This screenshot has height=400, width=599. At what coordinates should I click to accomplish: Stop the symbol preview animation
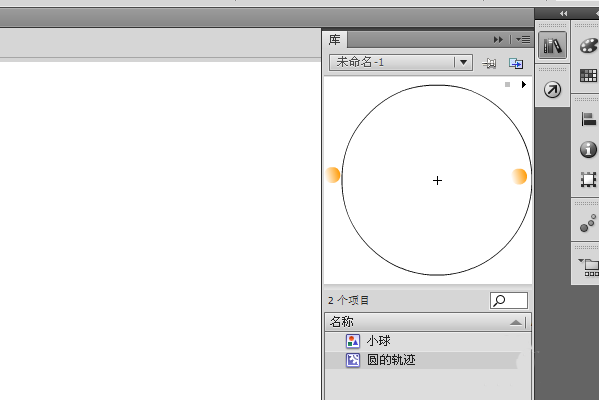tap(507, 84)
